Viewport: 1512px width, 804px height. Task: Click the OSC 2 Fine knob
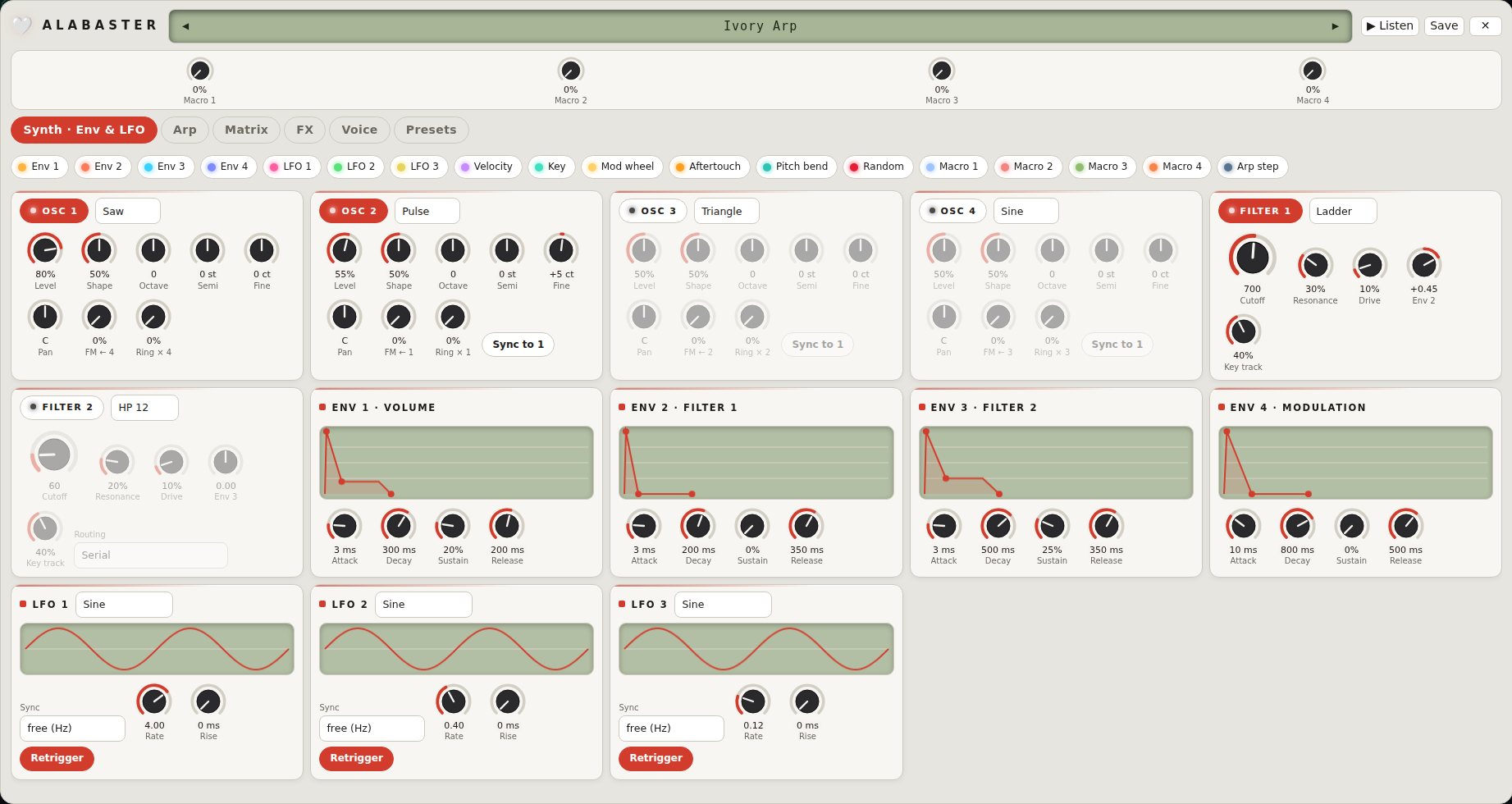561,249
